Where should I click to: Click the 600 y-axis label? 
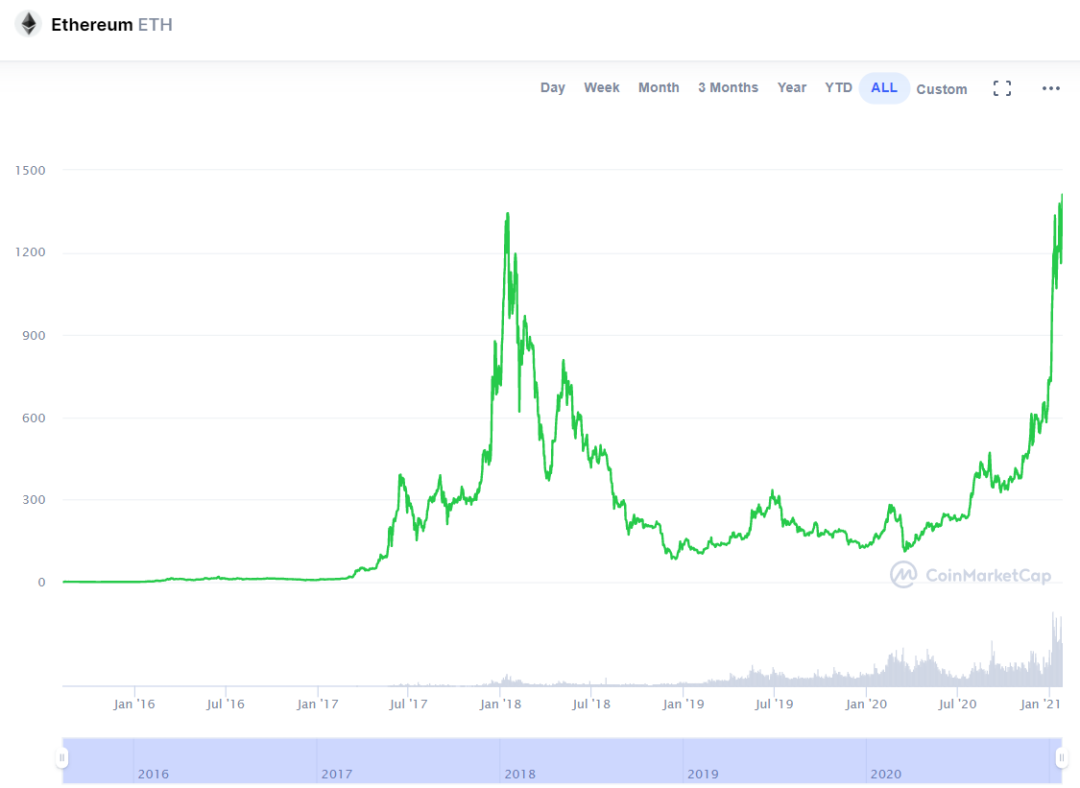click(x=34, y=418)
